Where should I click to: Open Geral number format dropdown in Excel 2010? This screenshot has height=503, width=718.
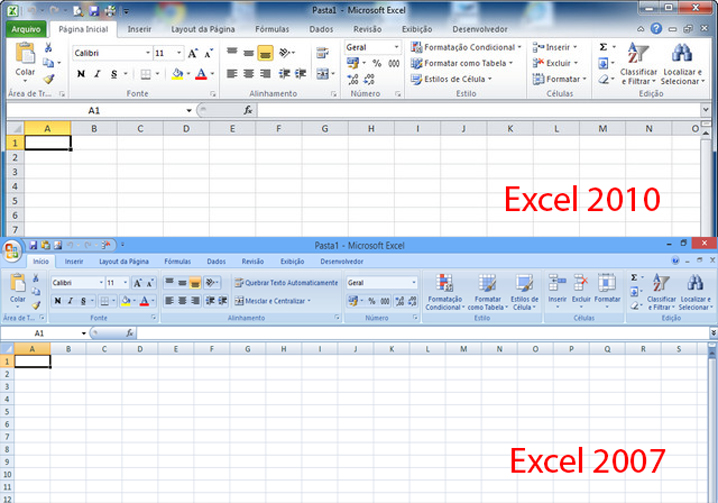click(x=397, y=47)
